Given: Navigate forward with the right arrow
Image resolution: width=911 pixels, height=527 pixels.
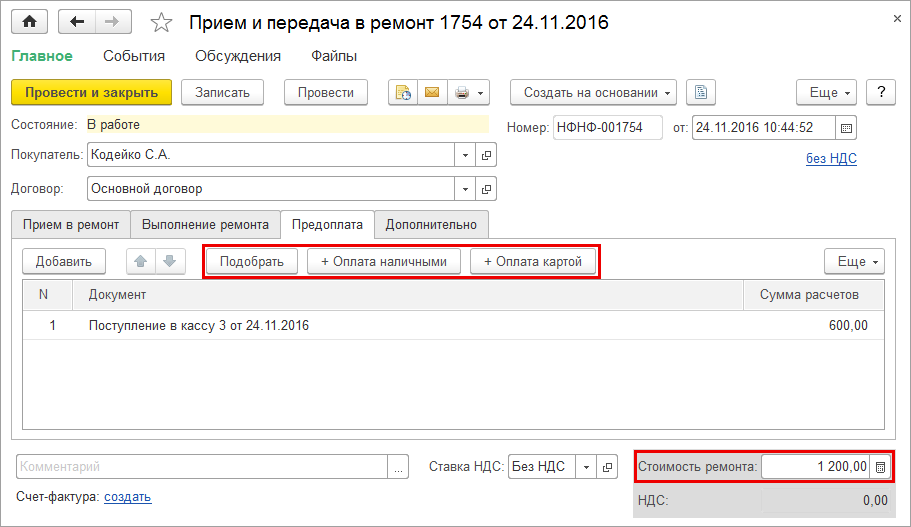Looking at the screenshot, I should click(x=113, y=22).
